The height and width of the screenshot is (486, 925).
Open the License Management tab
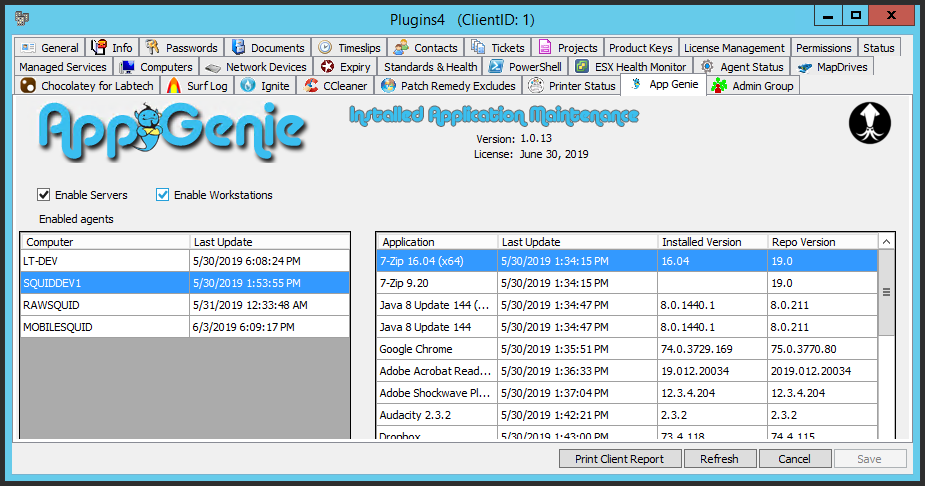click(x=734, y=48)
